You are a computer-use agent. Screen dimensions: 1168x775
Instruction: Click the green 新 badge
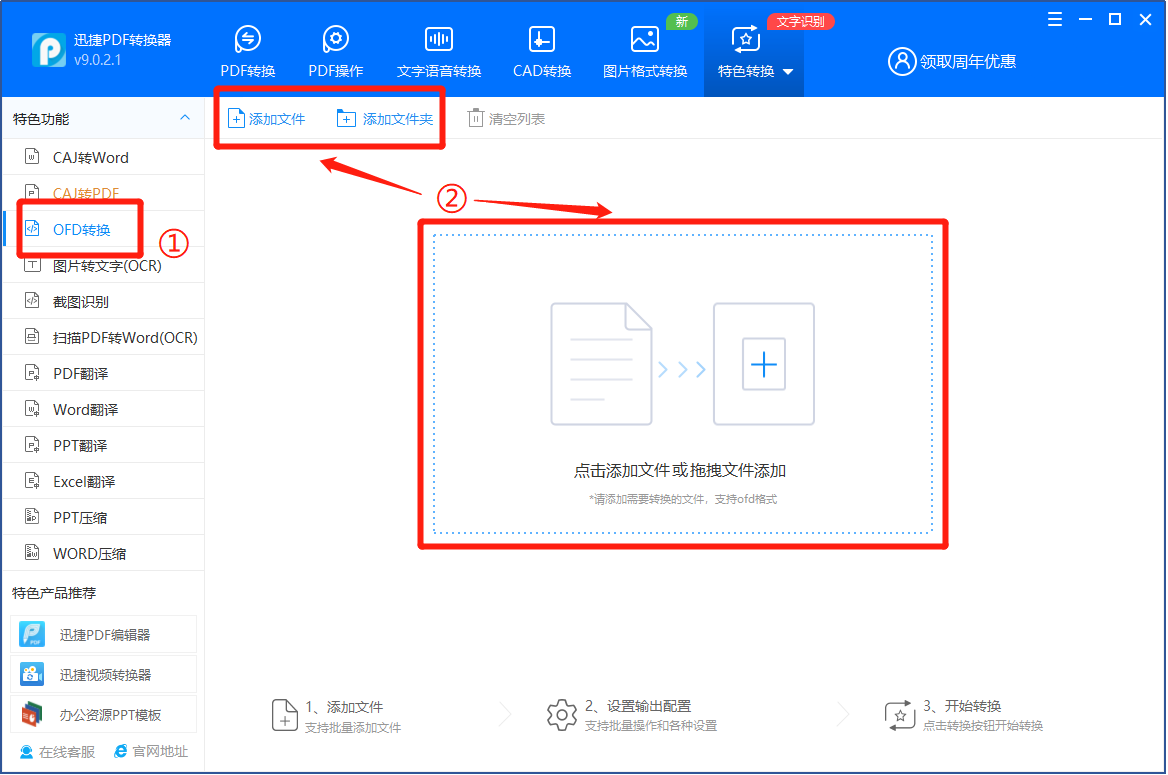[682, 22]
